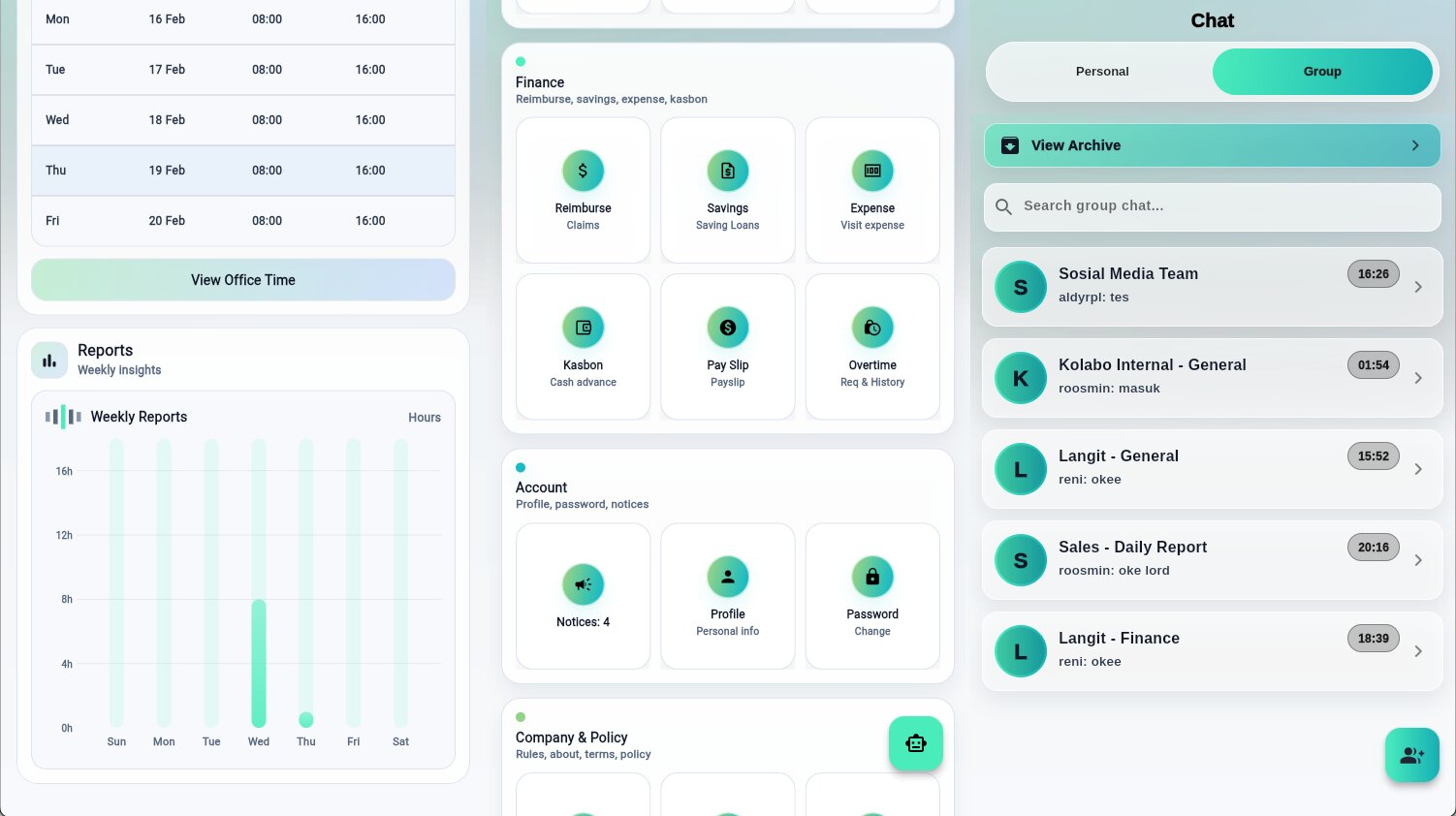Screen dimensions: 1456x816
Task: Open the Profile personal info card
Action: (x=727, y=596)
